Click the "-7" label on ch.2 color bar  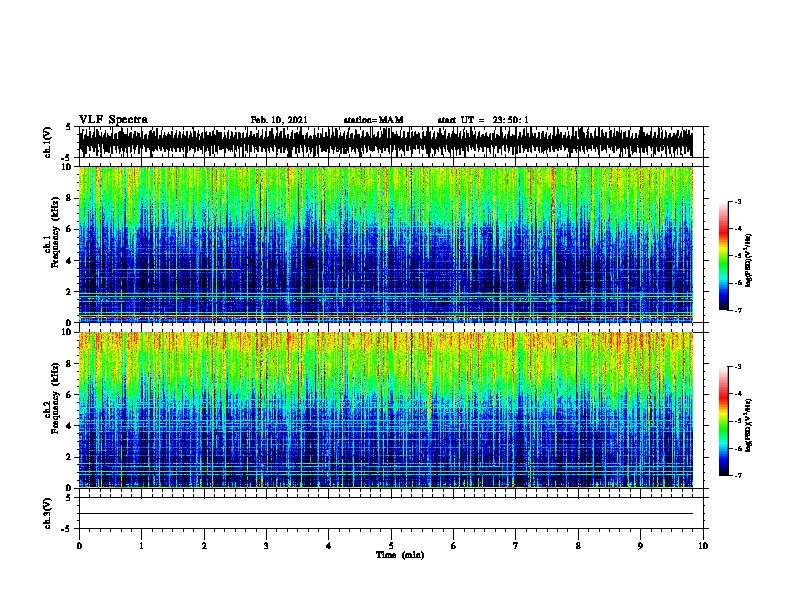point(738,476)
